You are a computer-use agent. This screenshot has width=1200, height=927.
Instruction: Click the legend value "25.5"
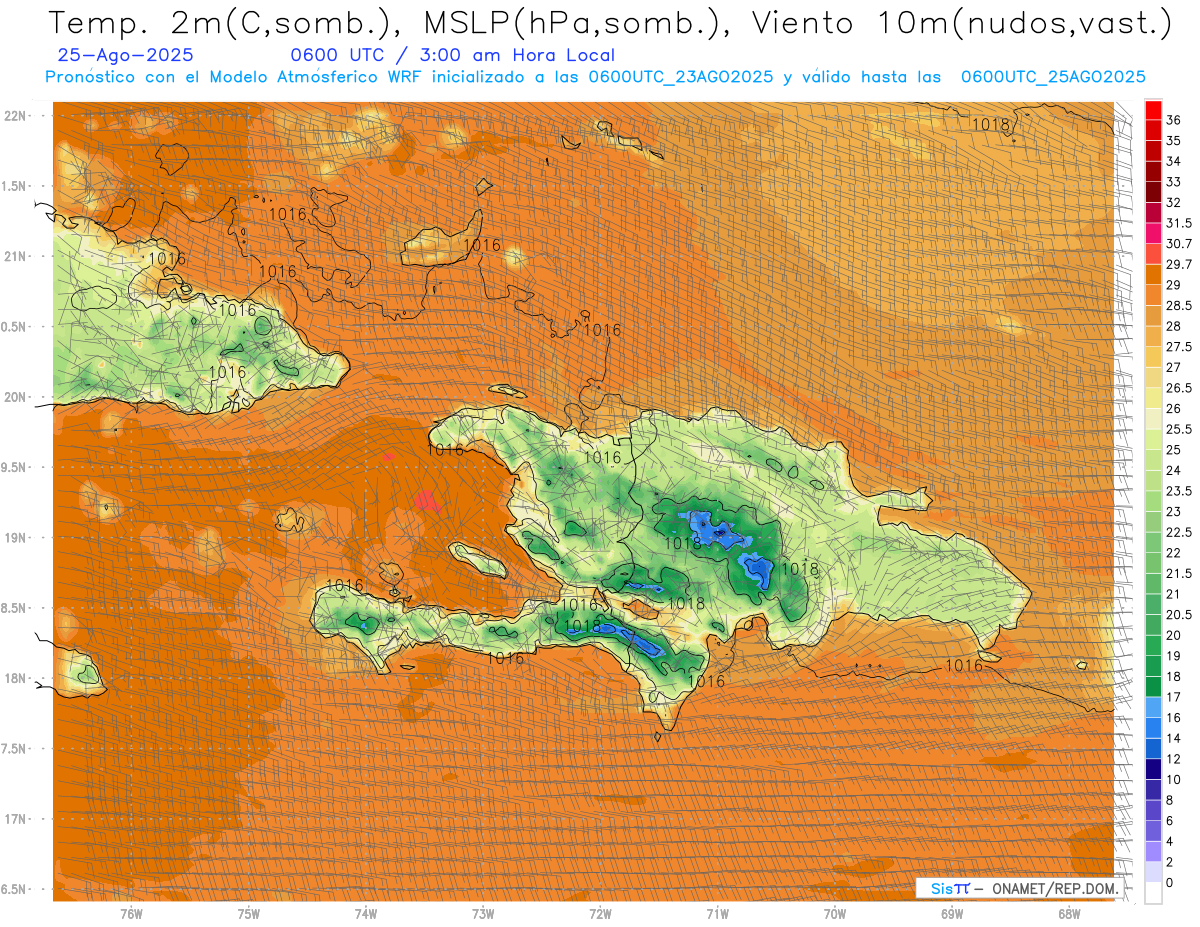point(1179,429)
